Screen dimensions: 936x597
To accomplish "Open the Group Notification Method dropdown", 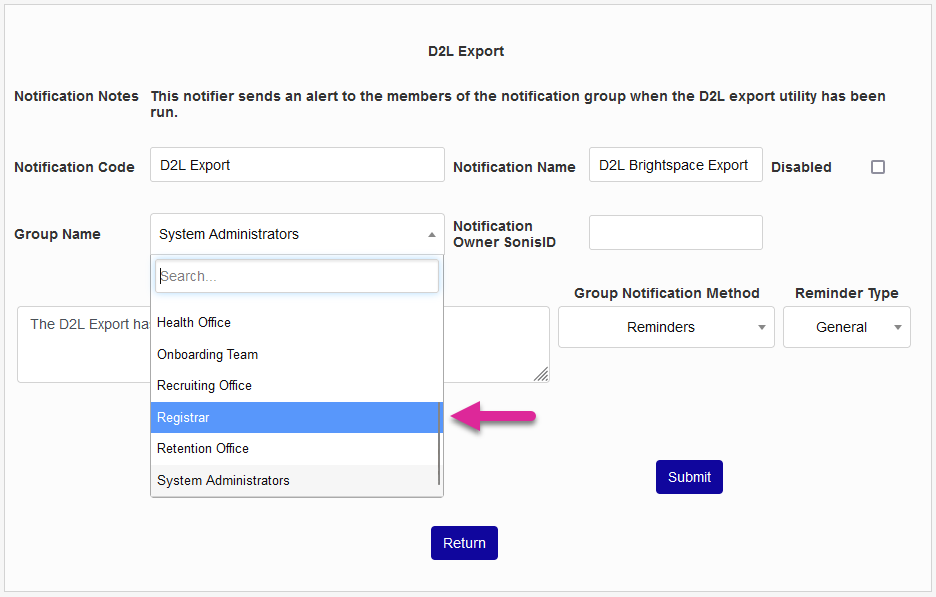I will coord(666,327).
